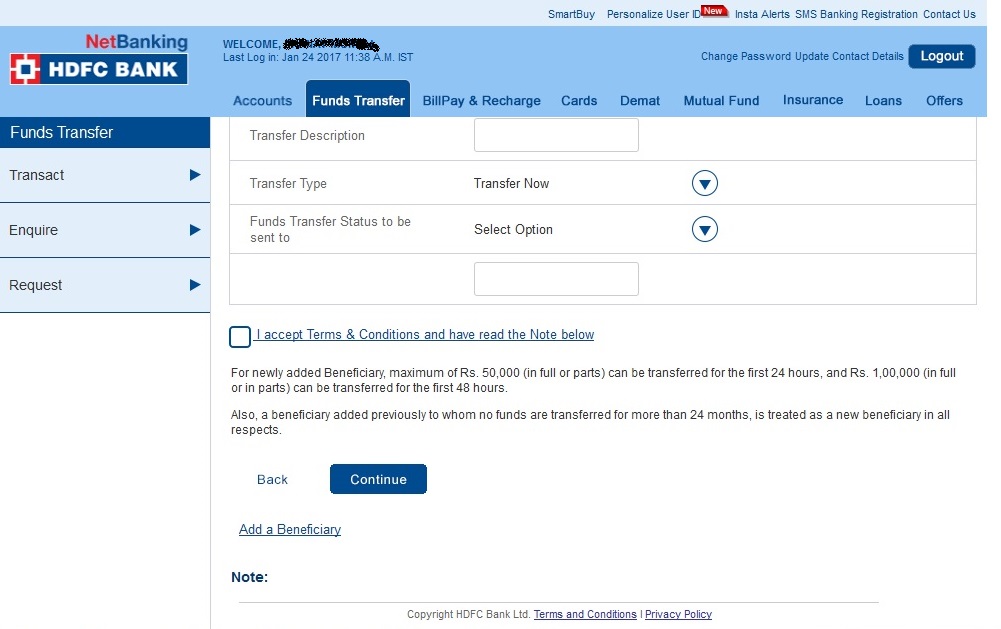Click the Back button
1001x629 pixels.
pyautogui.click(x=272, y=479)
